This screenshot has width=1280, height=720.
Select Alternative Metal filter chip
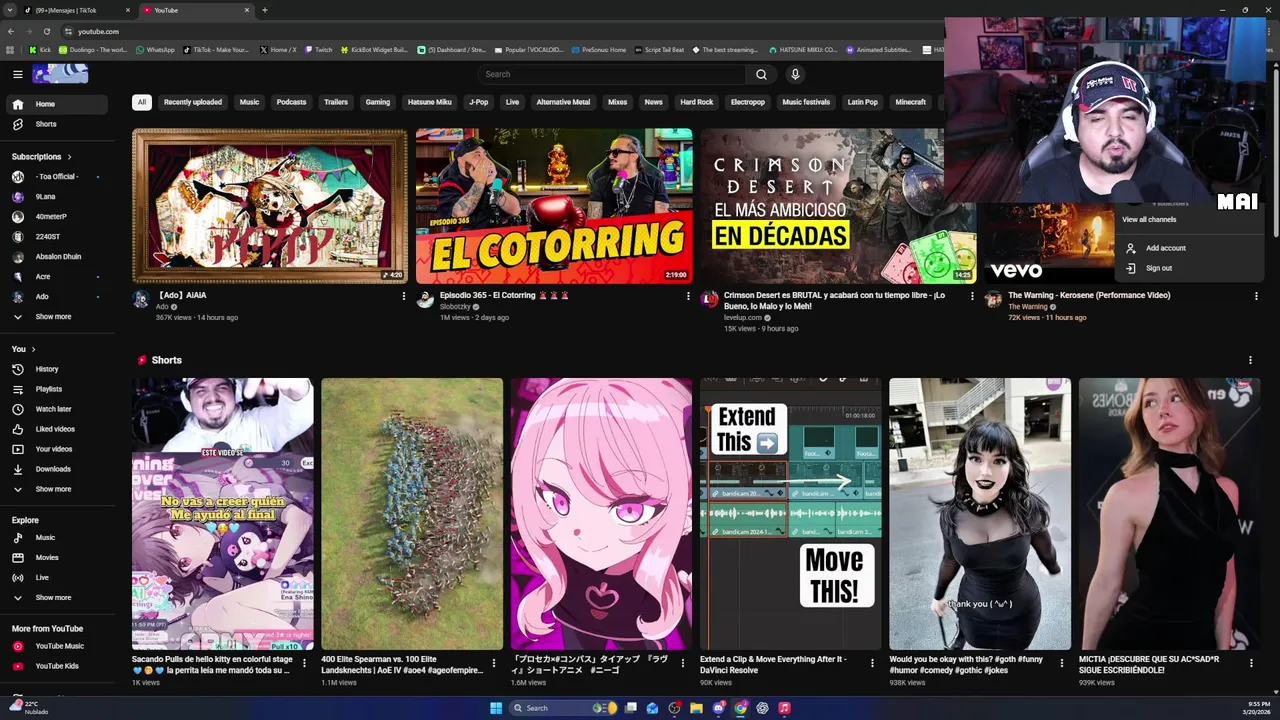point(563,102)
